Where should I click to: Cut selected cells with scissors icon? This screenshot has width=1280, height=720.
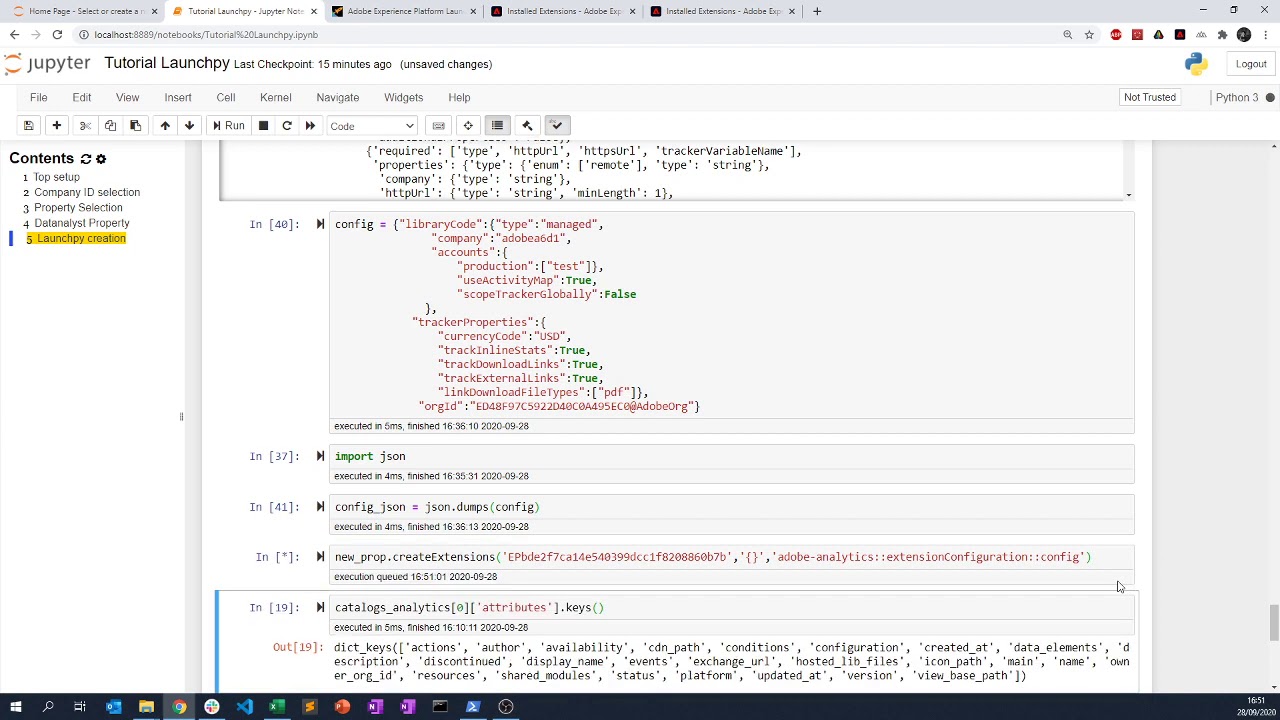tap(85, 126)
